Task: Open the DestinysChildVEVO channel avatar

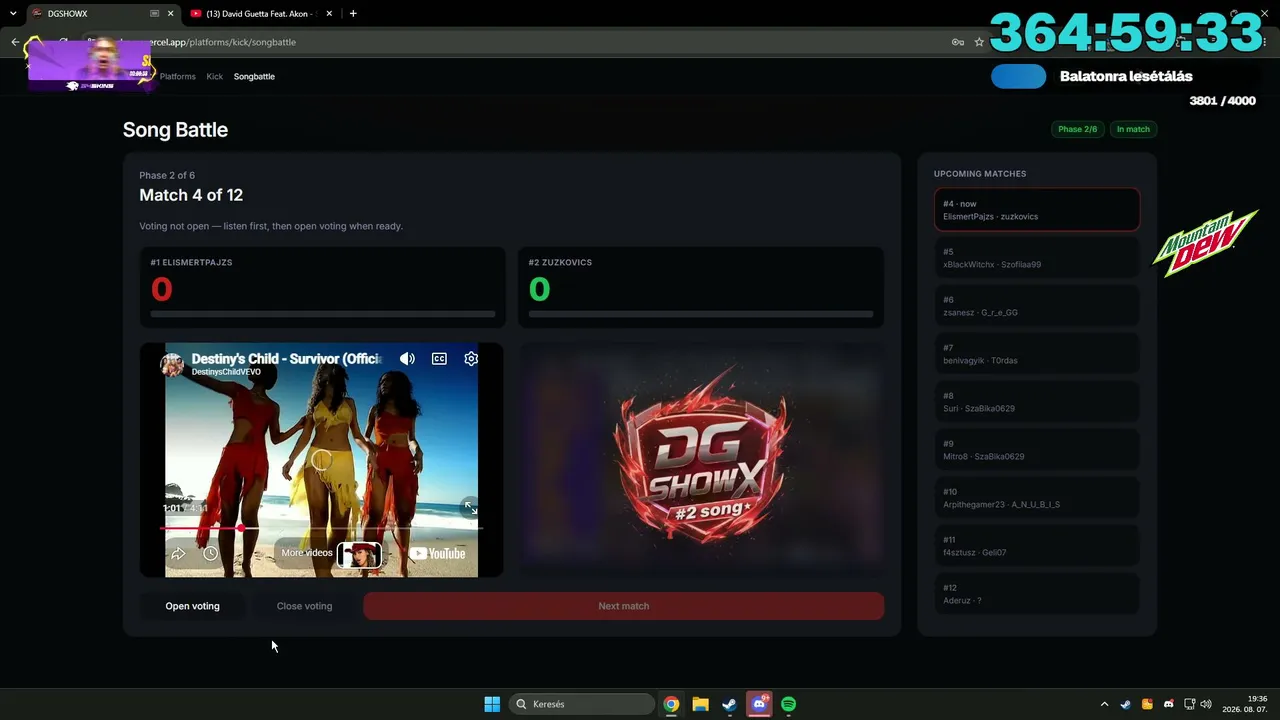Action: [172, 364]
